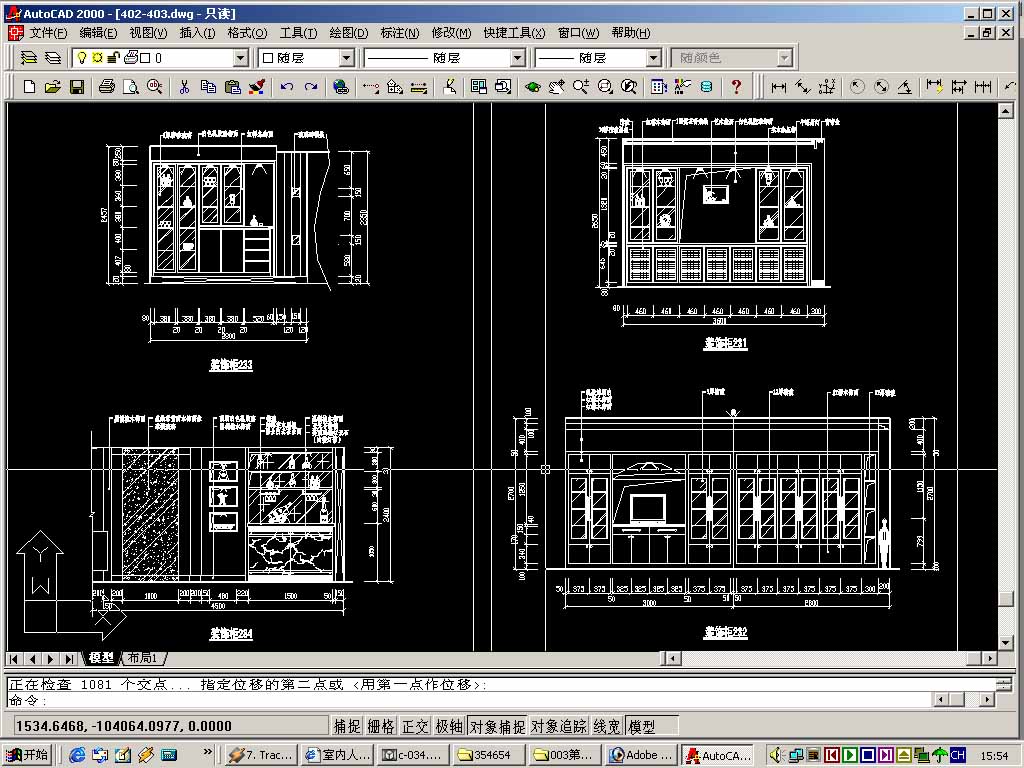Screen dimensions: 1024x768
Task: Open the 编辑(E) menu
Action: click(x=98, y=33)
